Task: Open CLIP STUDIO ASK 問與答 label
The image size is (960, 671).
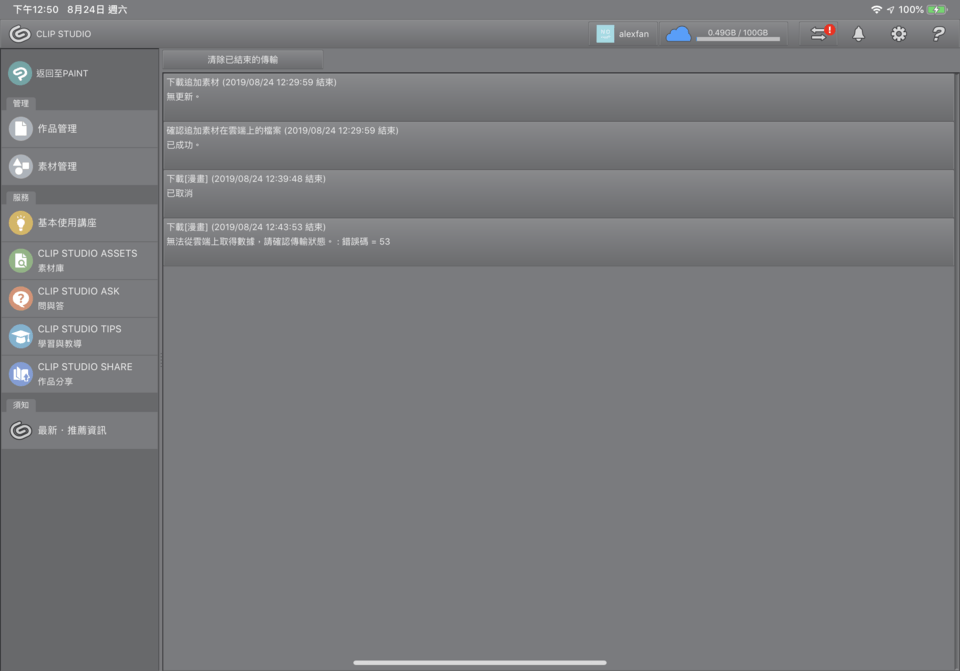Action: (x=78, y=299)
